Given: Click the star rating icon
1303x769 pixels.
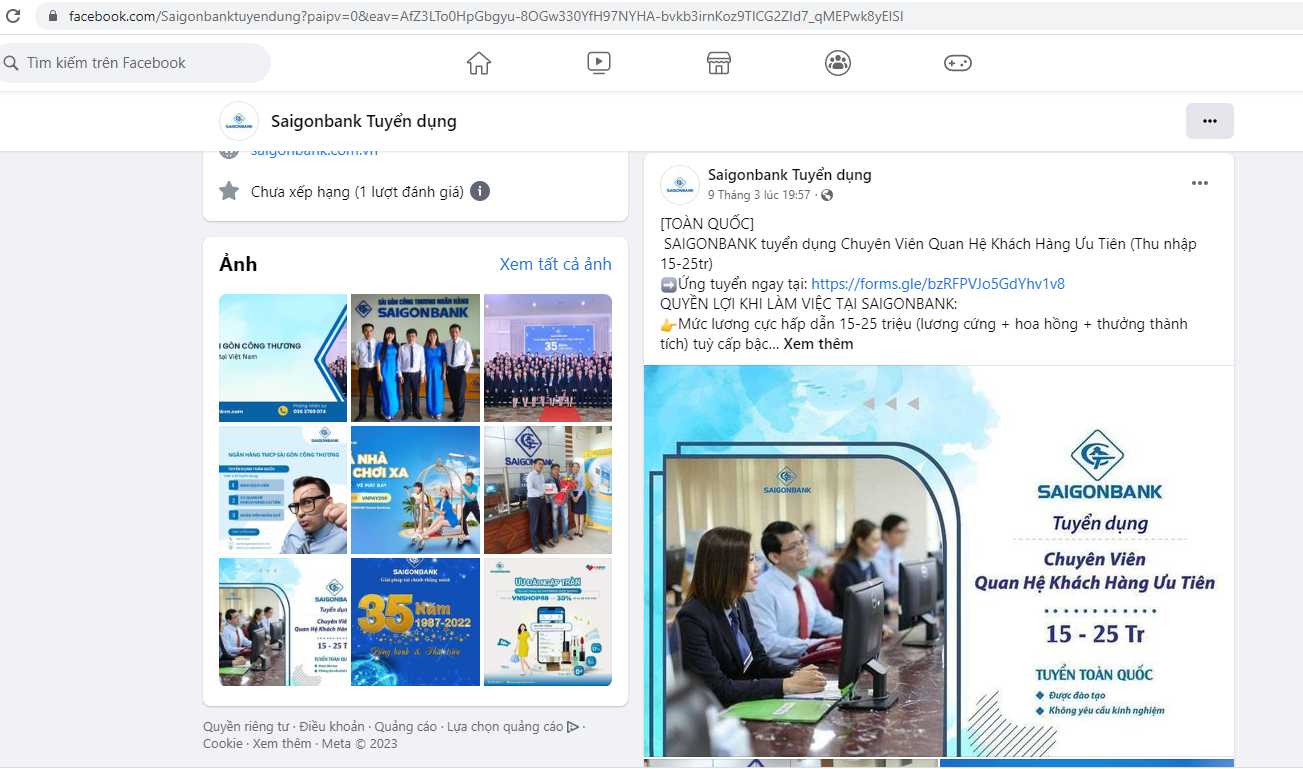Looking at the screenshot, I should 229,191.
